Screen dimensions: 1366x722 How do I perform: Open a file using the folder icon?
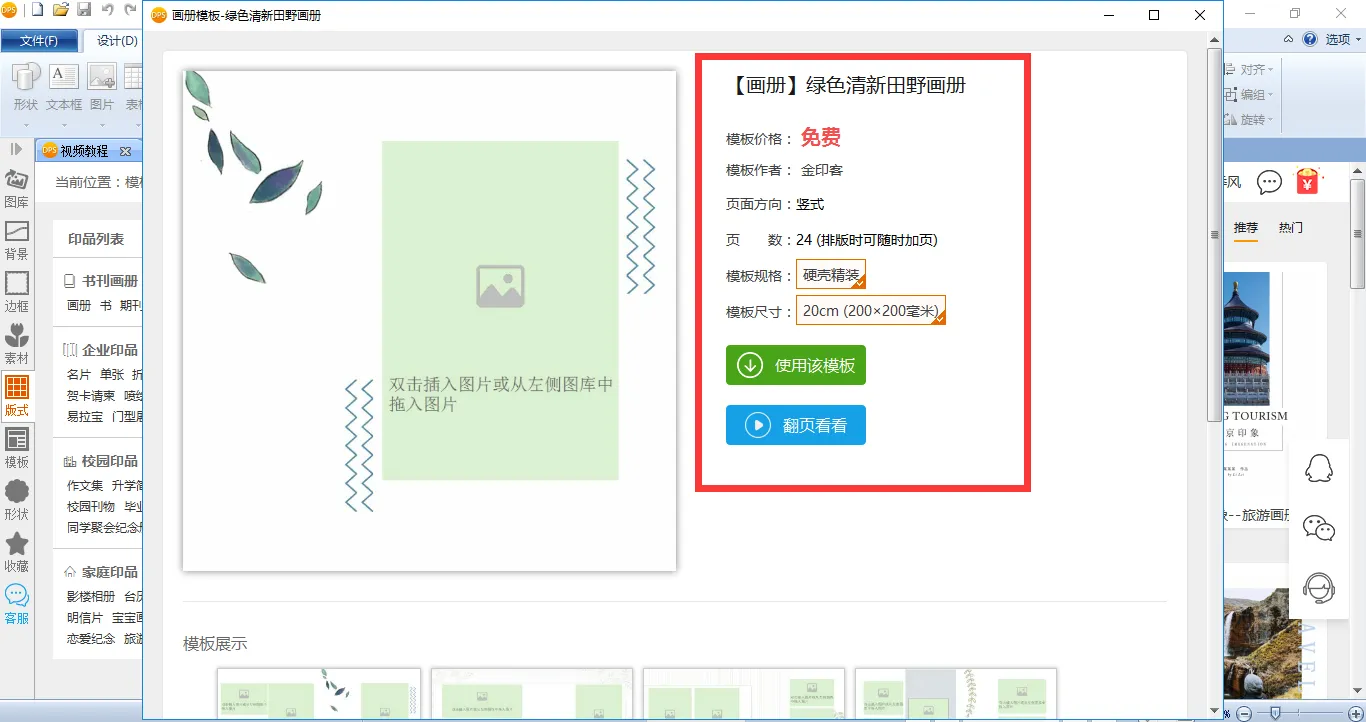click(x=61, y=11)
